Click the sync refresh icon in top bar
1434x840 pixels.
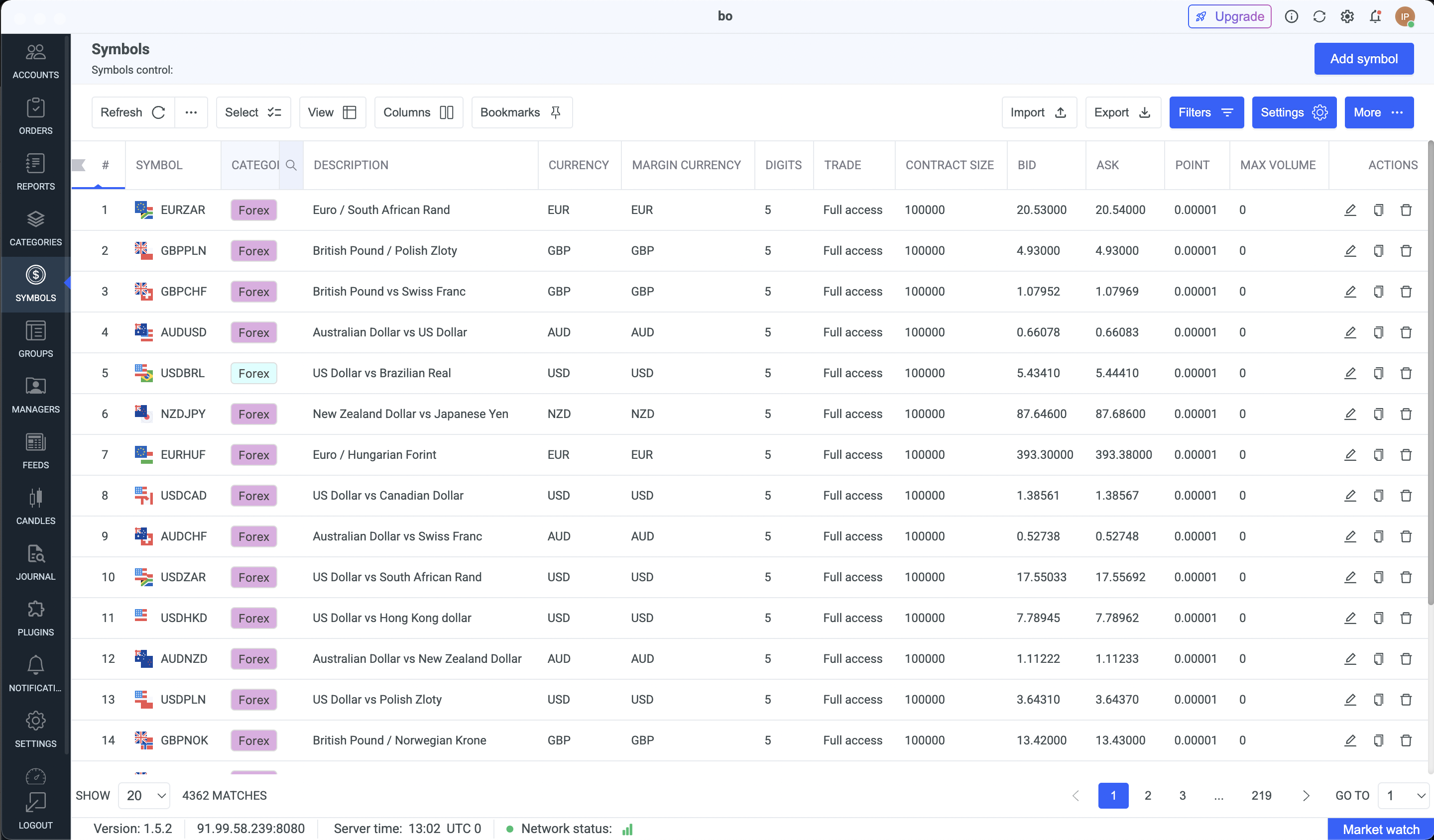click(x=1319, y=16)
